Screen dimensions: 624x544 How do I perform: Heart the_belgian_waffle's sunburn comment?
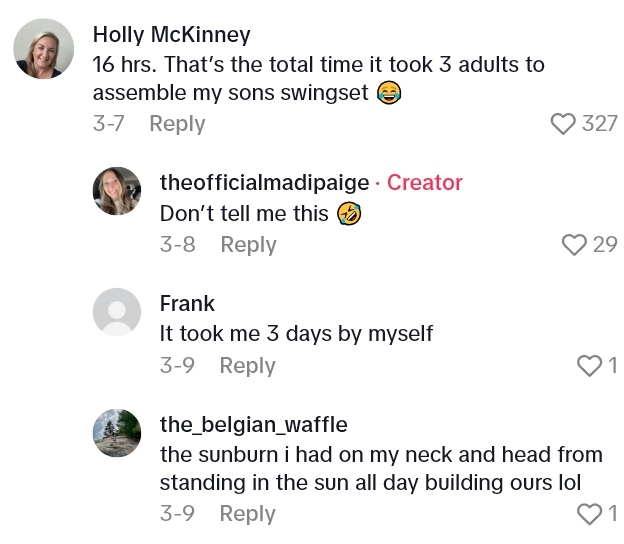590,514
